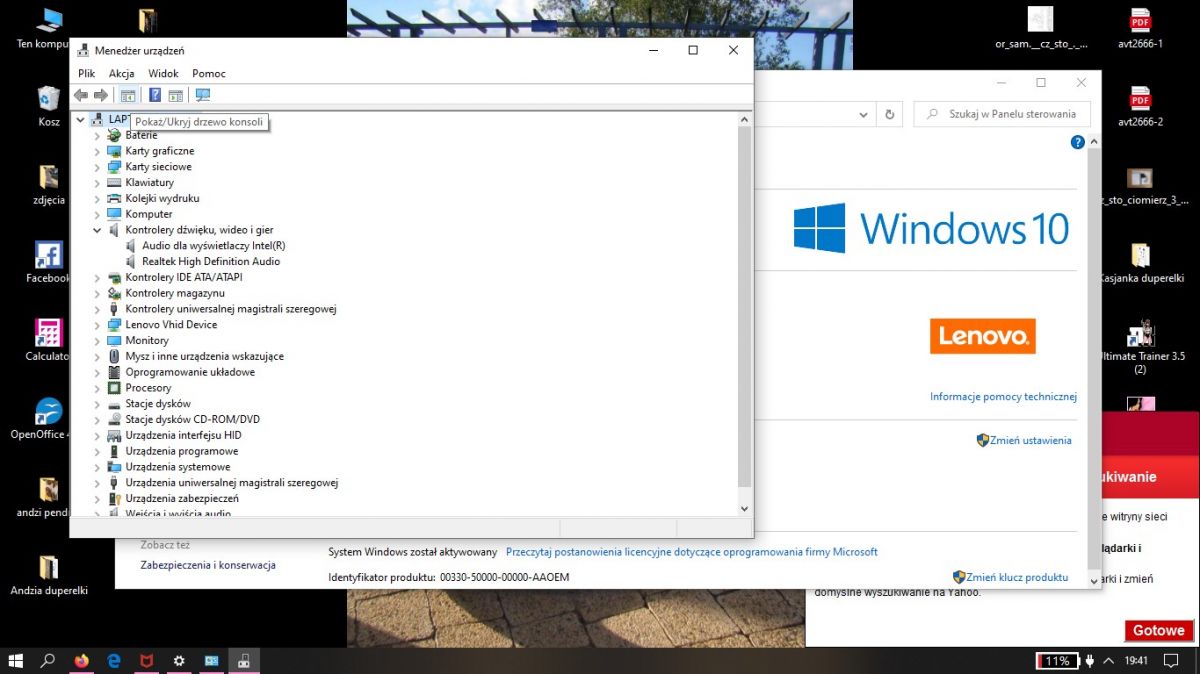Select Urządzenia systemowe row
1200x674 pixels.
point(178,467)
